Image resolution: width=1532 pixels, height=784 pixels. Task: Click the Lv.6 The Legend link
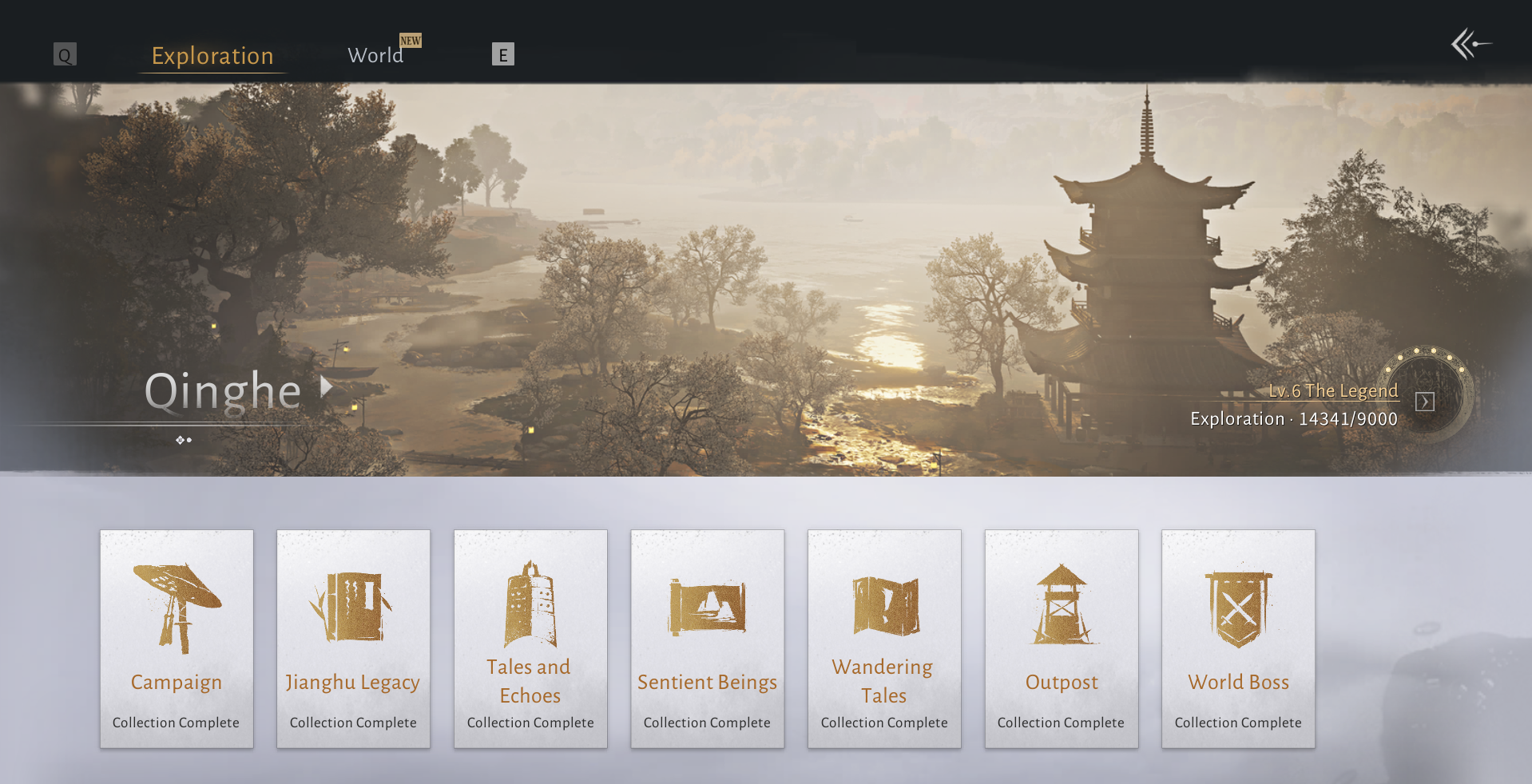tap(1333, 391)
